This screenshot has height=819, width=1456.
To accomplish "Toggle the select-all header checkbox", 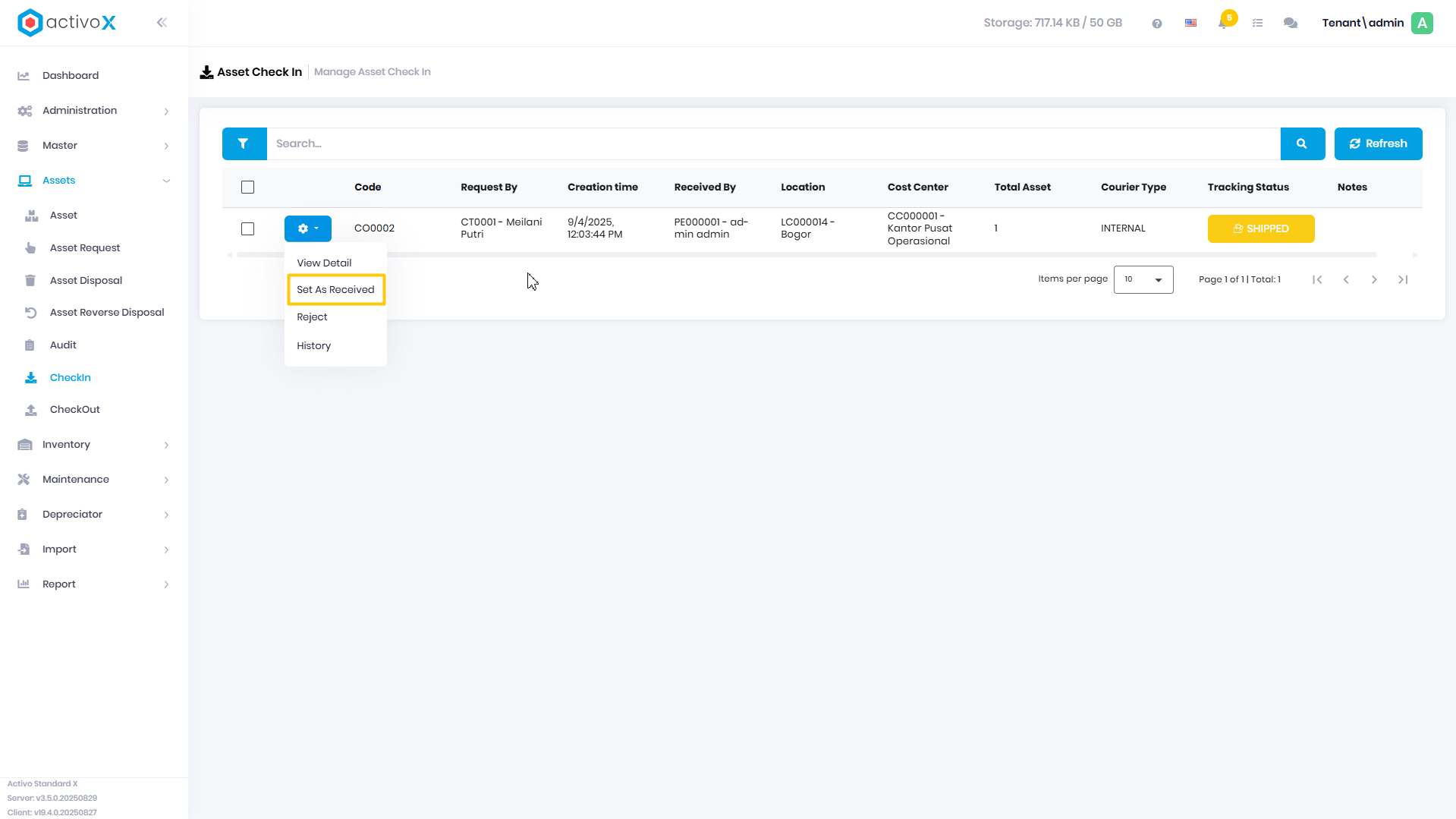I will (x=247, y=187).
